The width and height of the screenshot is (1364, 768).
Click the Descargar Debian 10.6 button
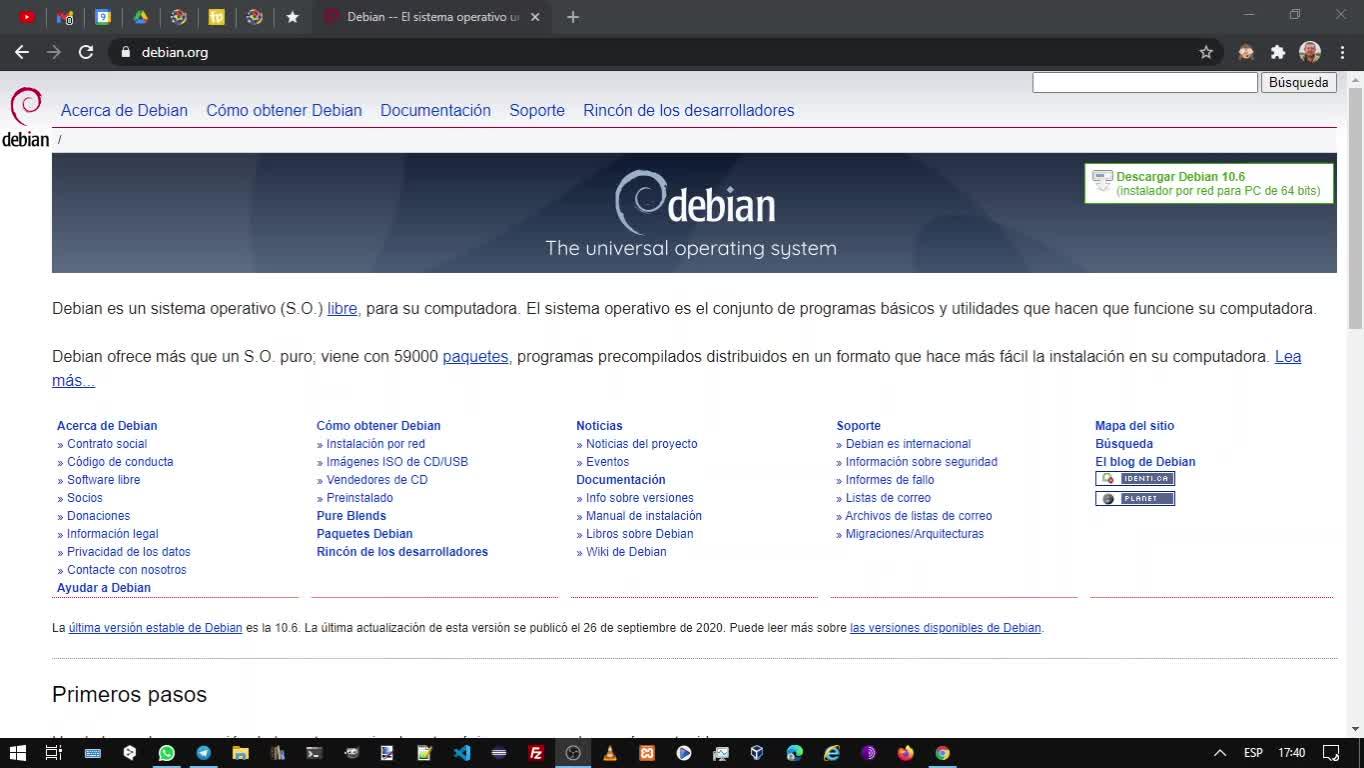tap(1209, 183)
